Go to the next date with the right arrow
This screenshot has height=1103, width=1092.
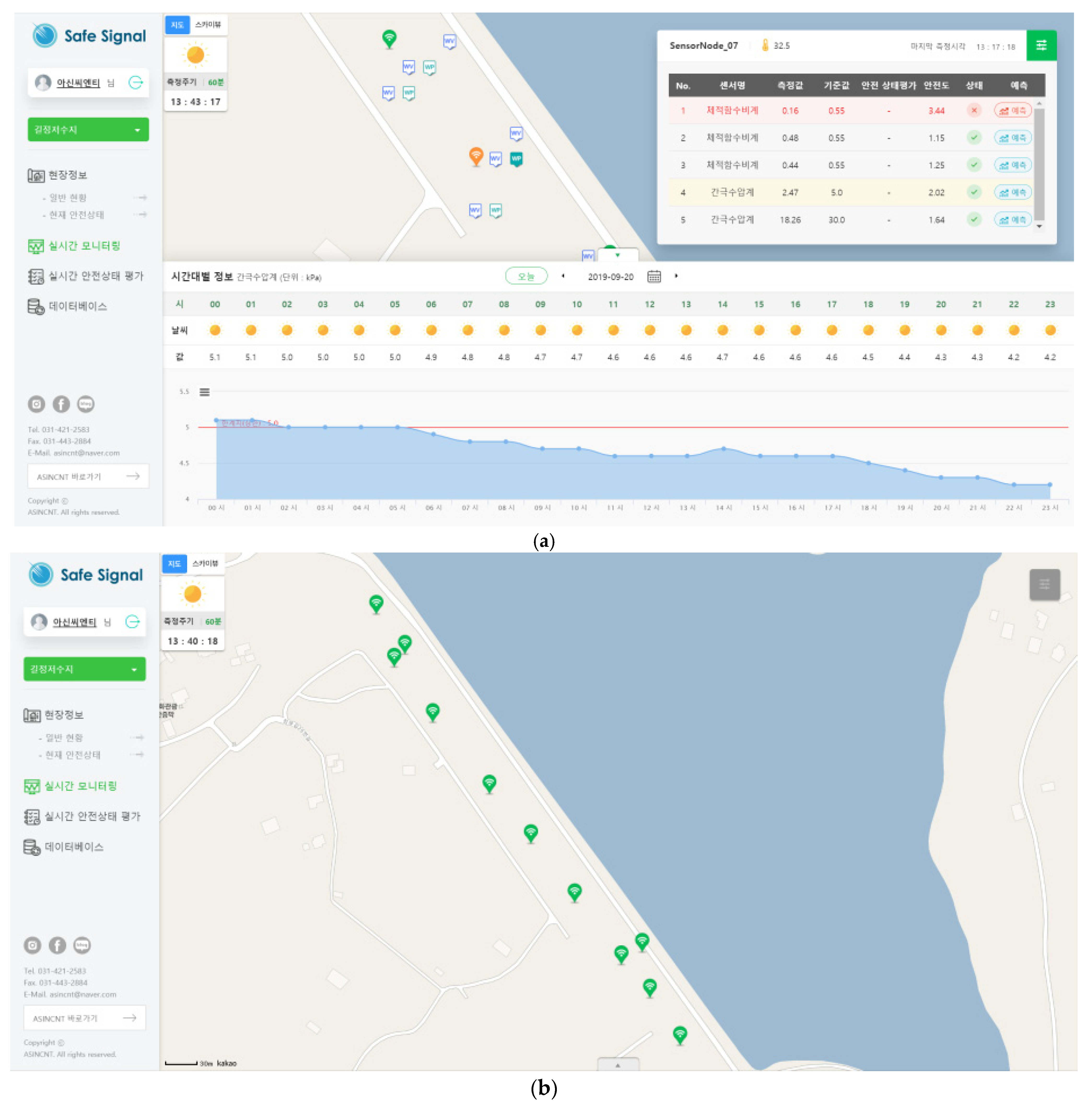tap(676, 276)
